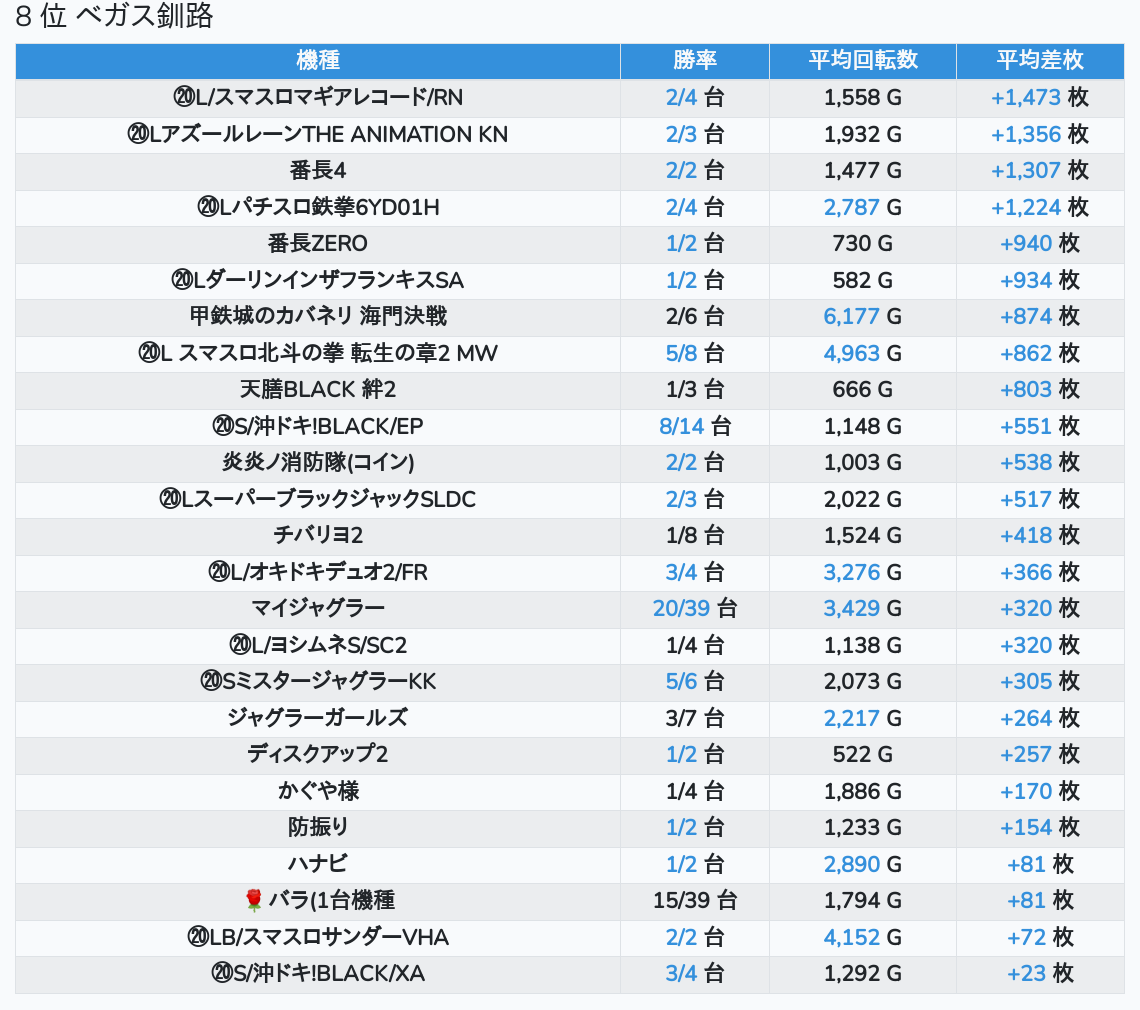The width and height of the screenshot is (1140, 1010).
Task: Click the ⑳ symbol before L/スマスロマギアレコード/RN
Action: tap(183, 98)
